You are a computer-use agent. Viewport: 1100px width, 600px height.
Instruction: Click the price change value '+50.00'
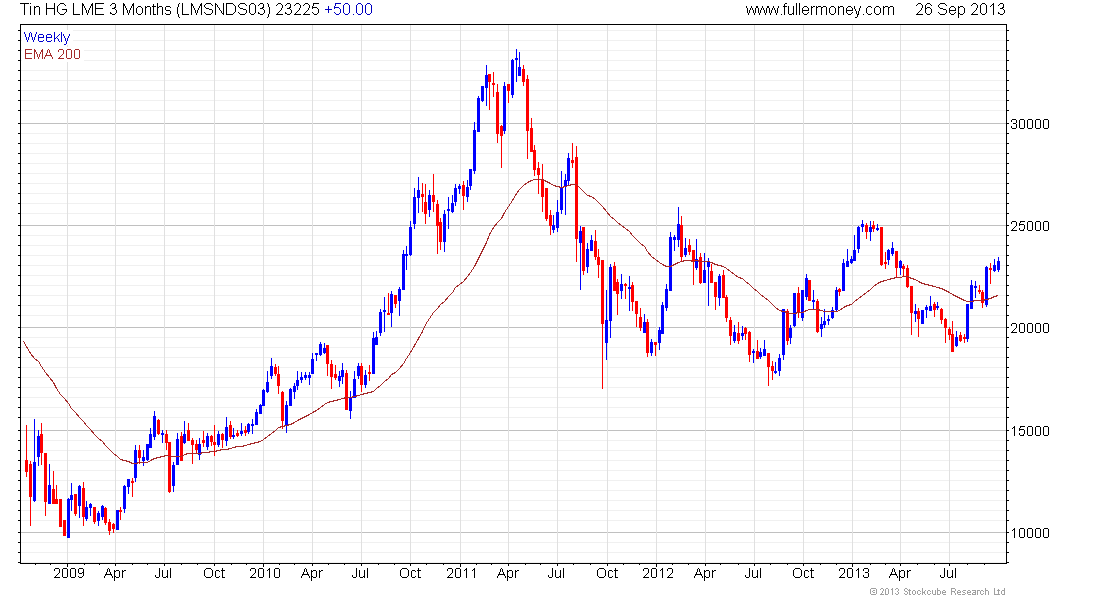348,10
